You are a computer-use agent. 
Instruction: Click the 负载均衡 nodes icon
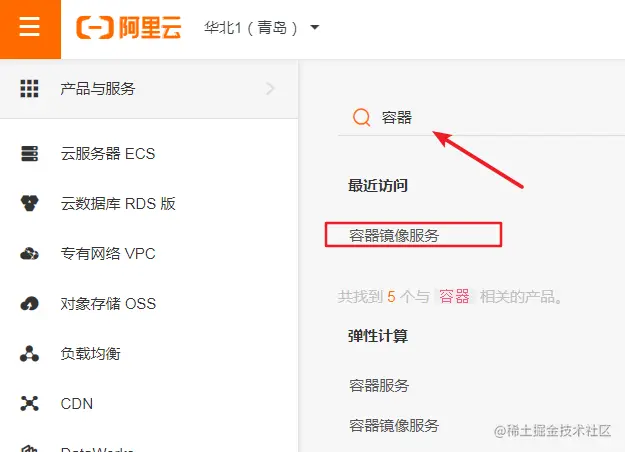coord(29,354)
